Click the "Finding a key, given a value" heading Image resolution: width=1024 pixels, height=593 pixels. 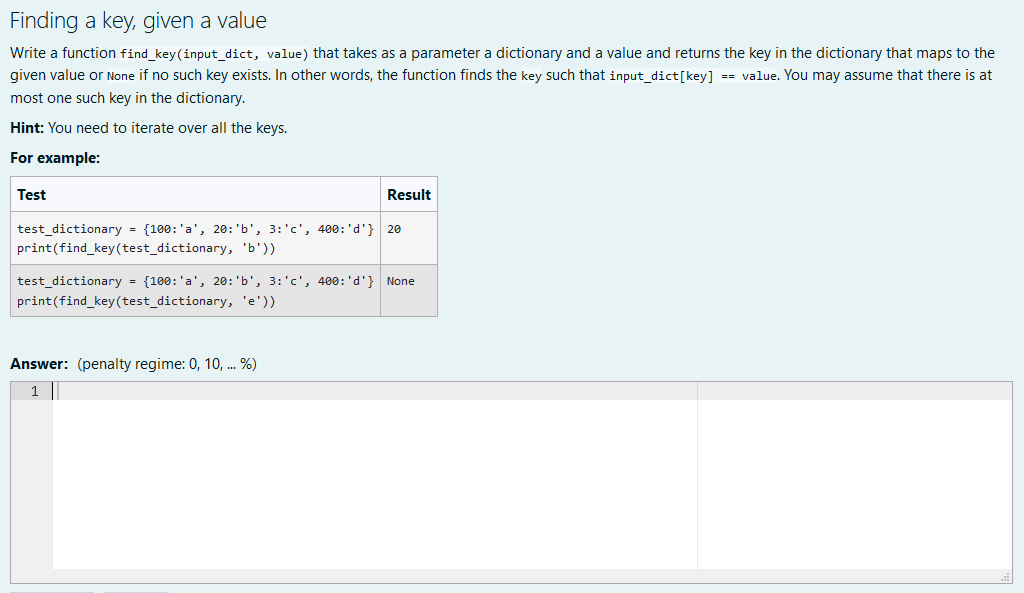click(135, 20)
